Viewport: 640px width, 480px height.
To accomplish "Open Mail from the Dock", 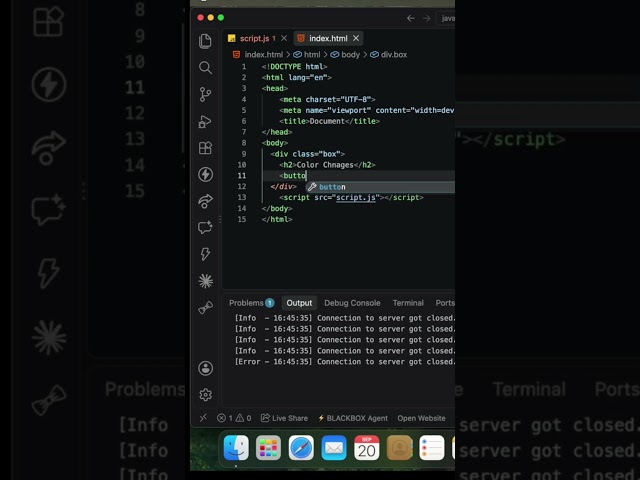I will click(x=334, y=447).
